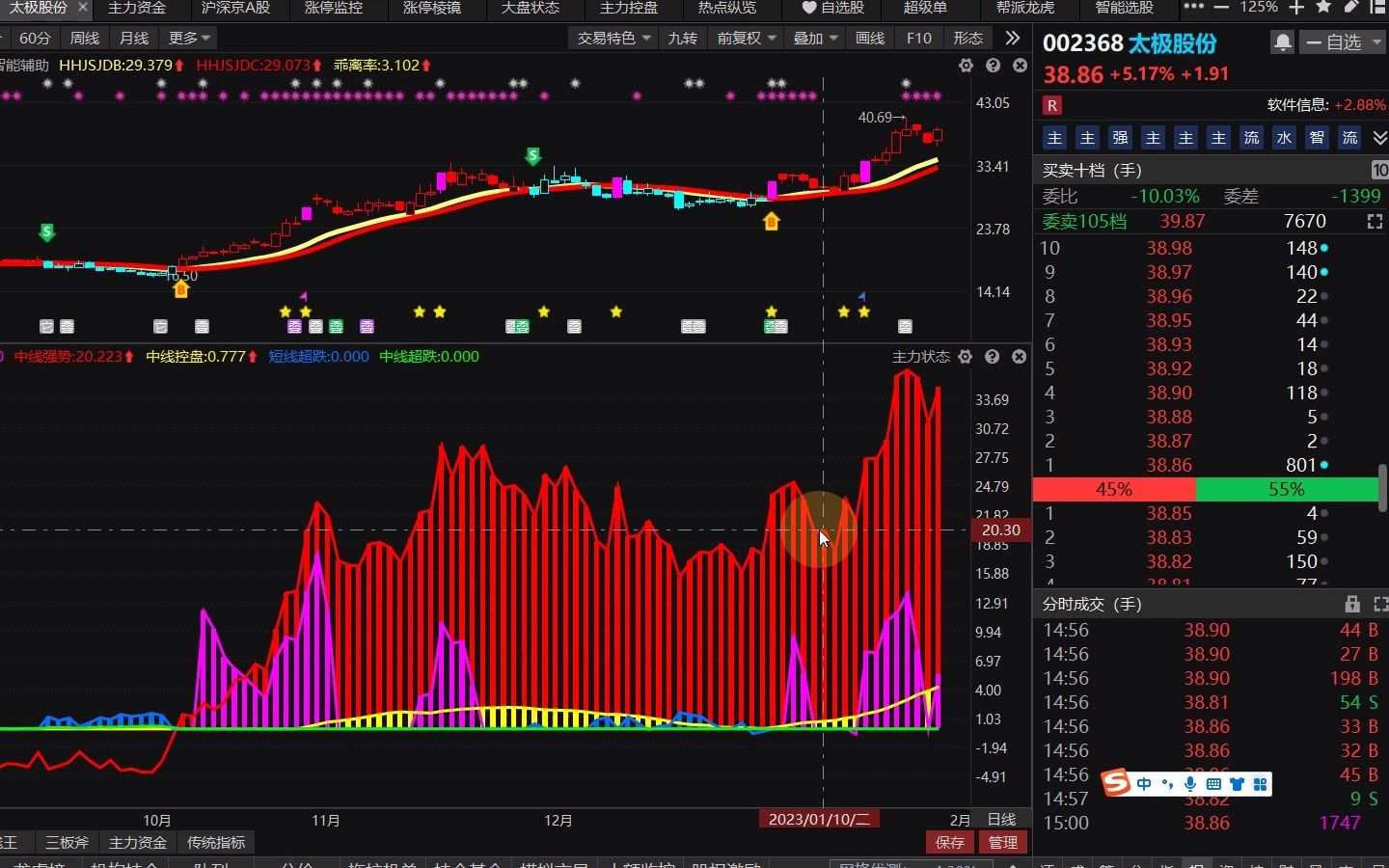Open the 主力控盘 tab
The image size is (1389, 868).
tap(629, 8)
